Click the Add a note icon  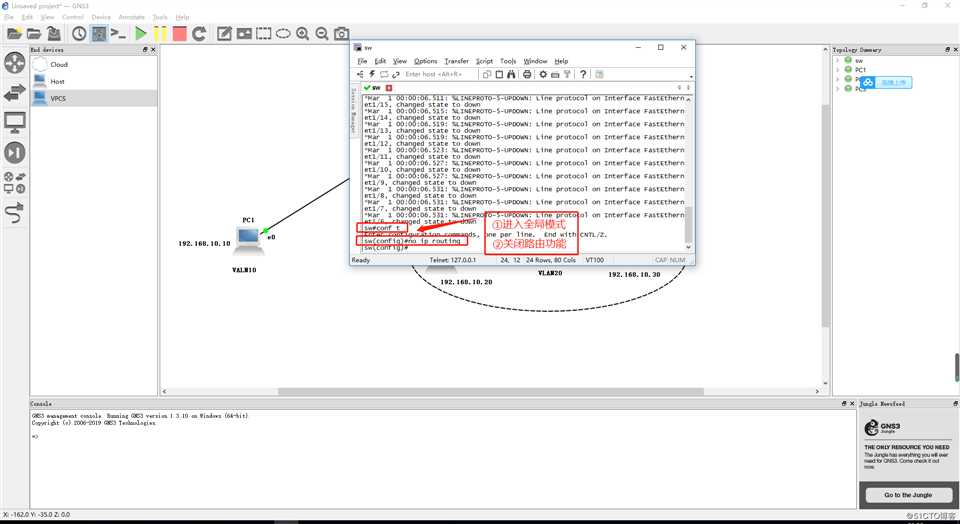coord(224,34)
